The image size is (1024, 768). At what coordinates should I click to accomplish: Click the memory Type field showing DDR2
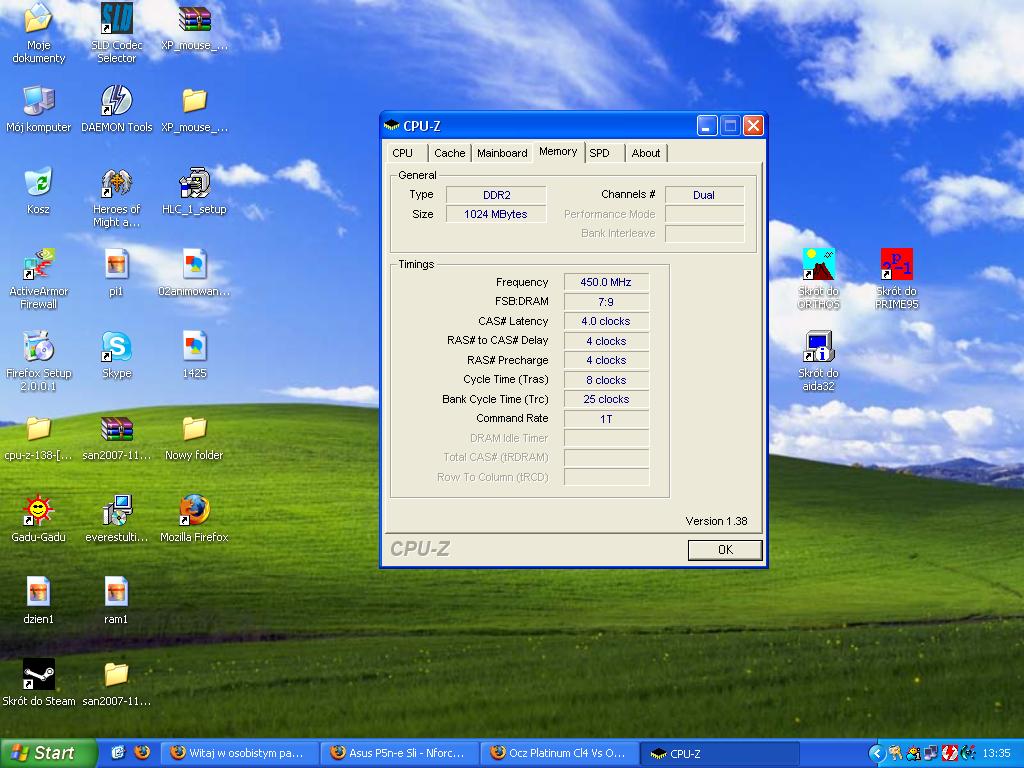coord(496,195)
